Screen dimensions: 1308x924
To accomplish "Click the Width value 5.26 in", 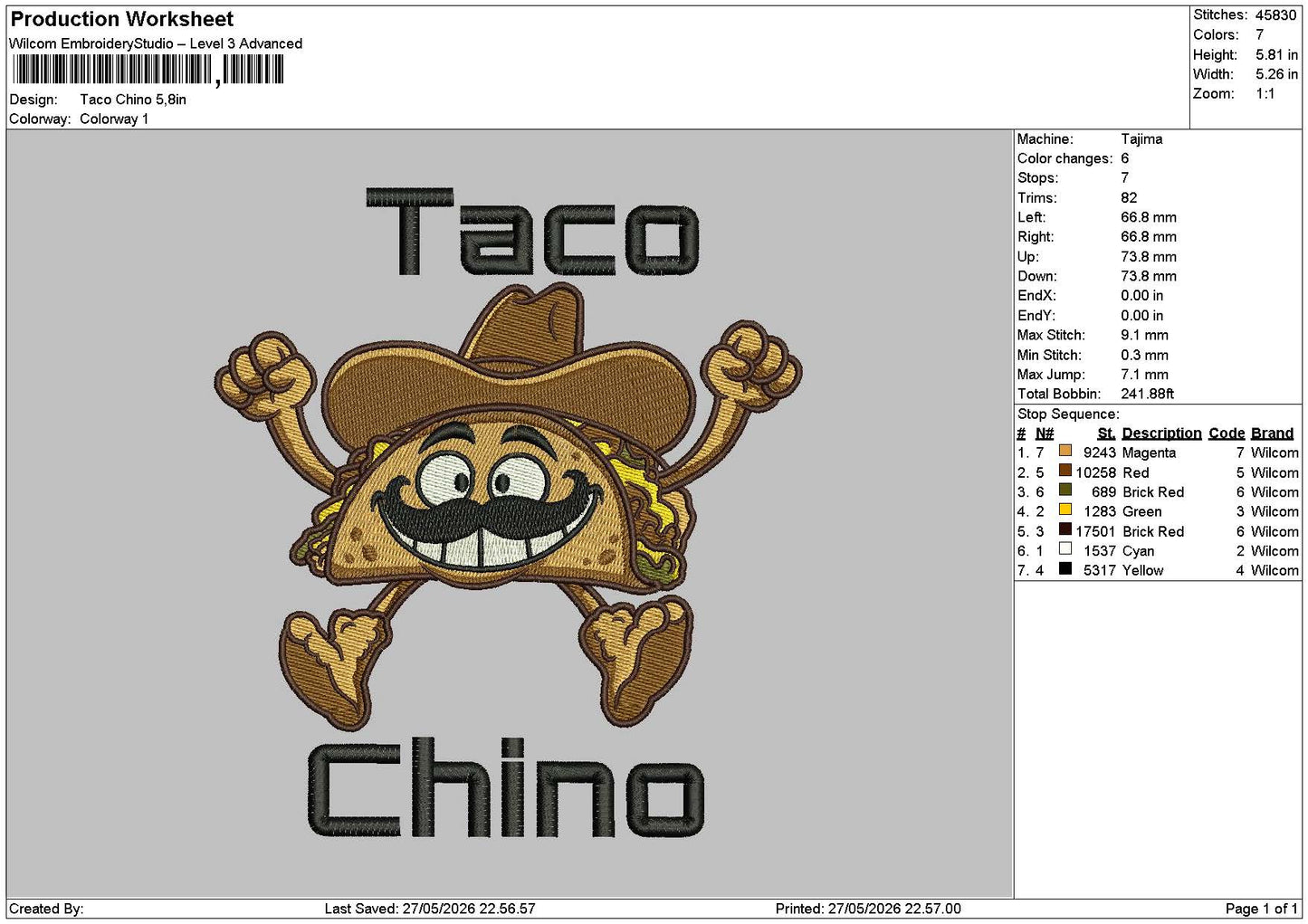I will coord(1276,74).
